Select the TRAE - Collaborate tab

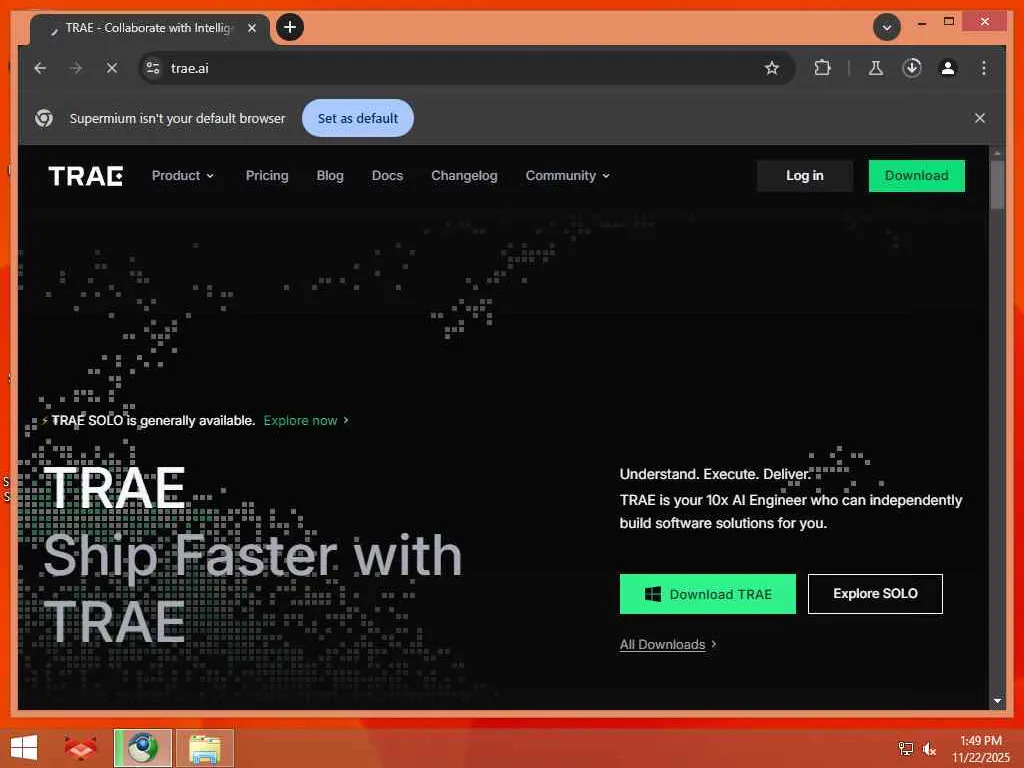click(x=149, y=28)
